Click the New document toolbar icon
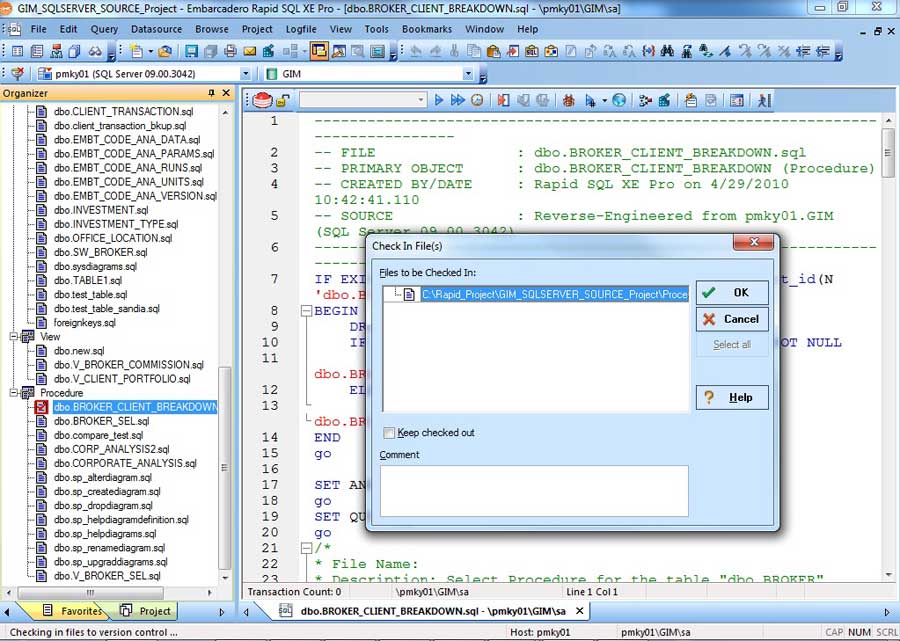The width and height of the screenshot is (900, 641). coord(136,51)
